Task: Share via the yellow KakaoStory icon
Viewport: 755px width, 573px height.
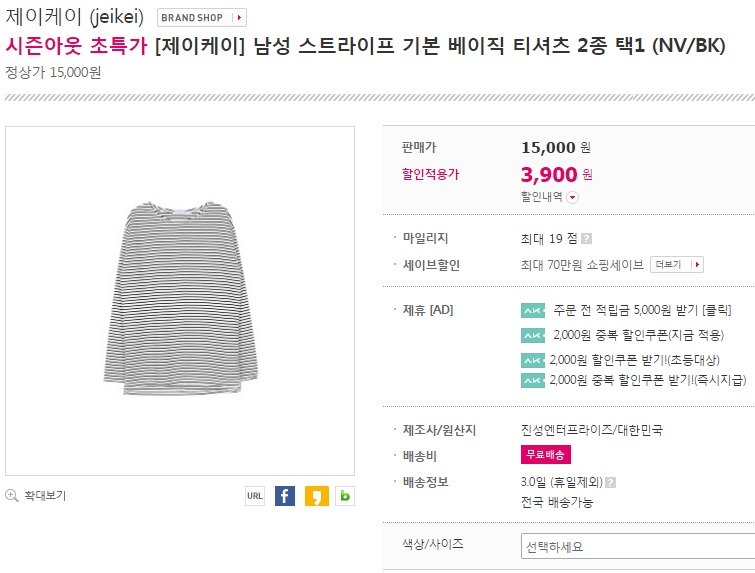Action: [x=316, y=496]
